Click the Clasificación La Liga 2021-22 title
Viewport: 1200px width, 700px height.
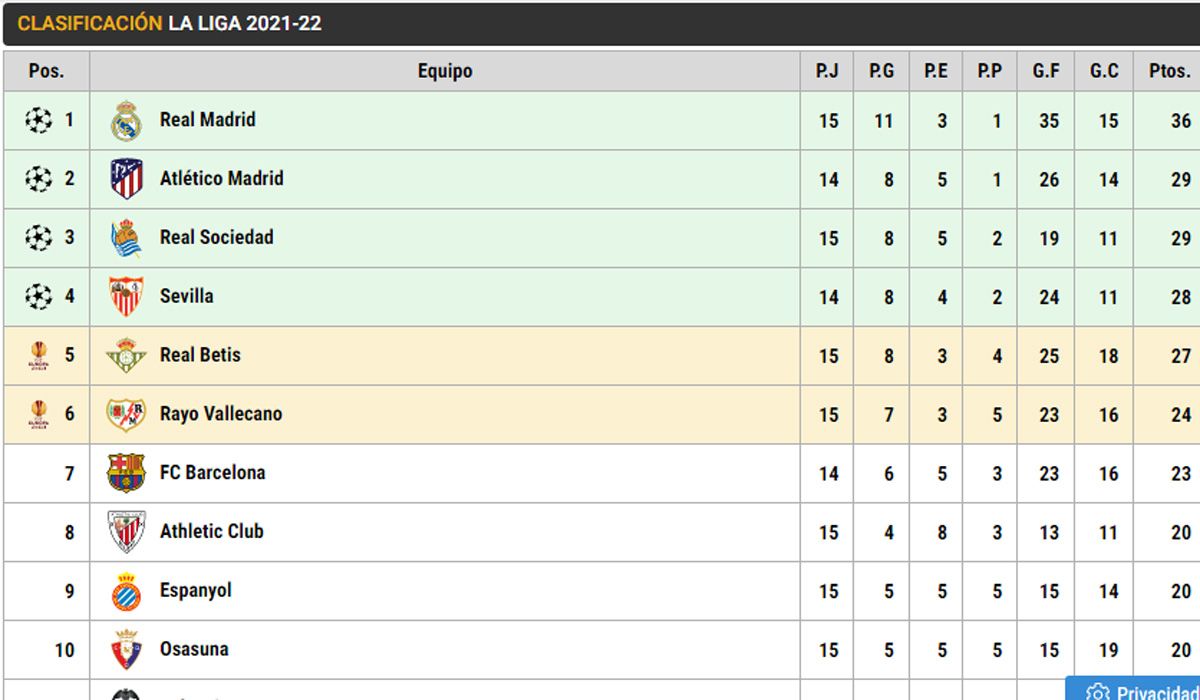(x=170, y=23)
